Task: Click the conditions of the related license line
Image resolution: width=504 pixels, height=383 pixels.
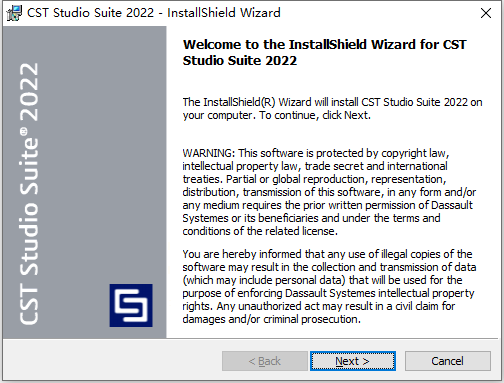Action: 260,231
